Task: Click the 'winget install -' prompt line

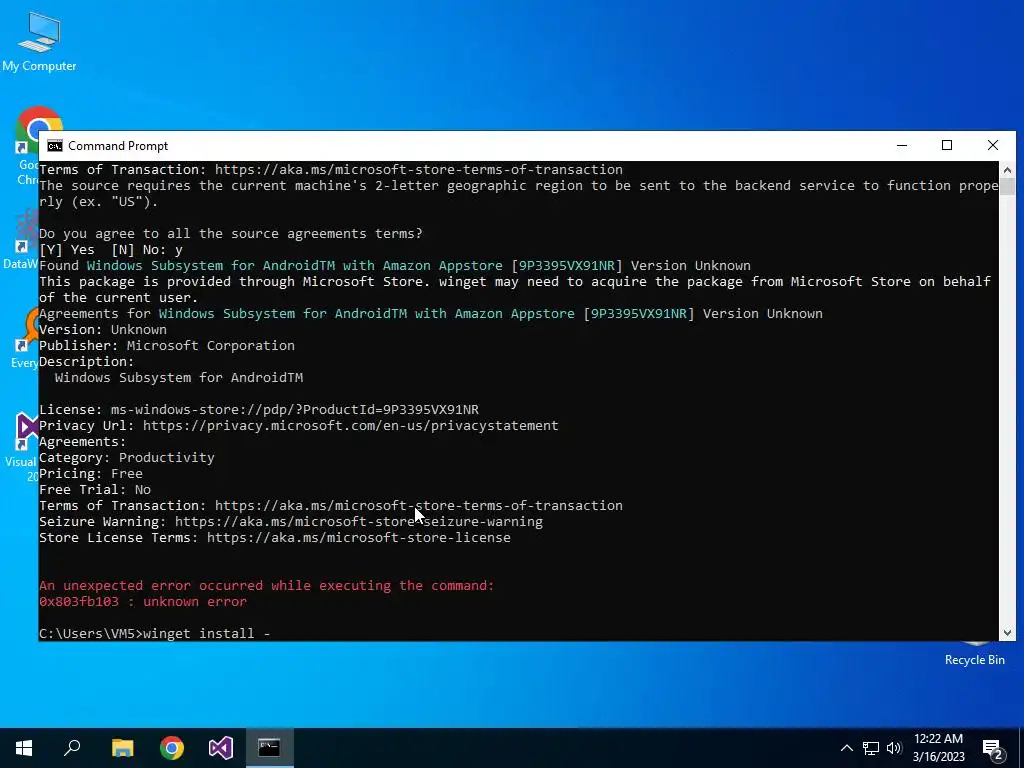Action: coord(155,633)
